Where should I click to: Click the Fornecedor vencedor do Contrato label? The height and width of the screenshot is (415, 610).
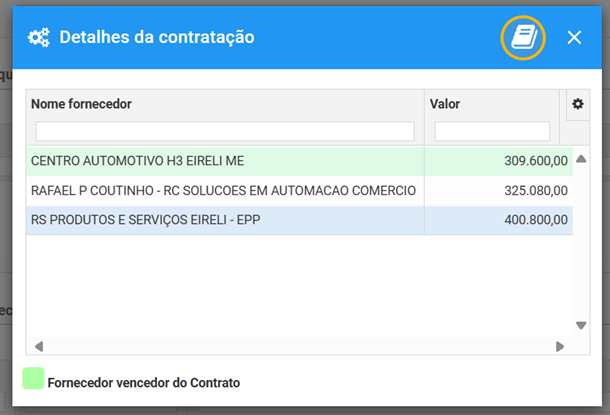pos(144,383)
